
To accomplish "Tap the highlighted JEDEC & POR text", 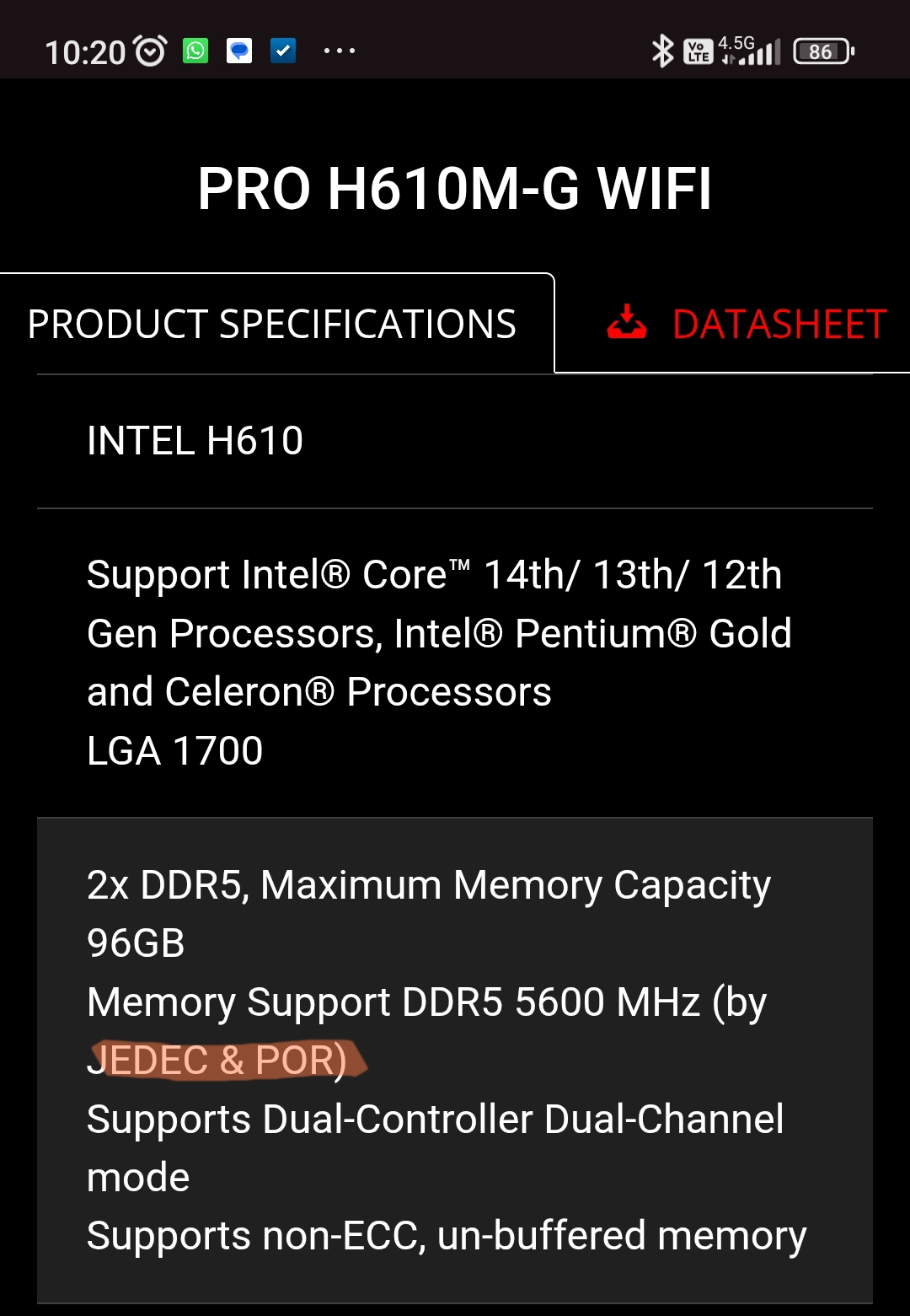I will pyautogui.click(x=217, y=1061).
